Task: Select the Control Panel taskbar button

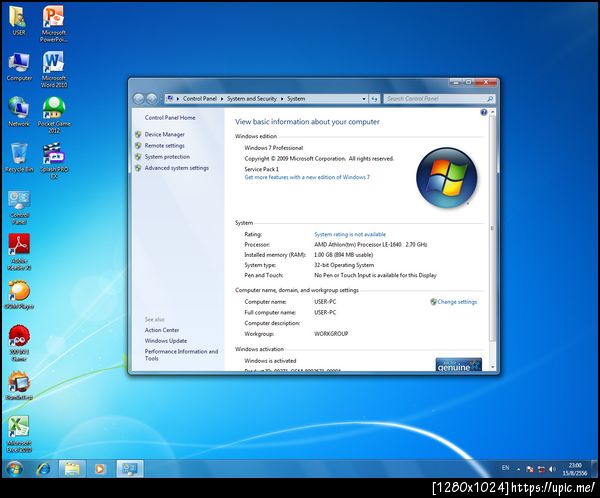Action: (130, 469)
